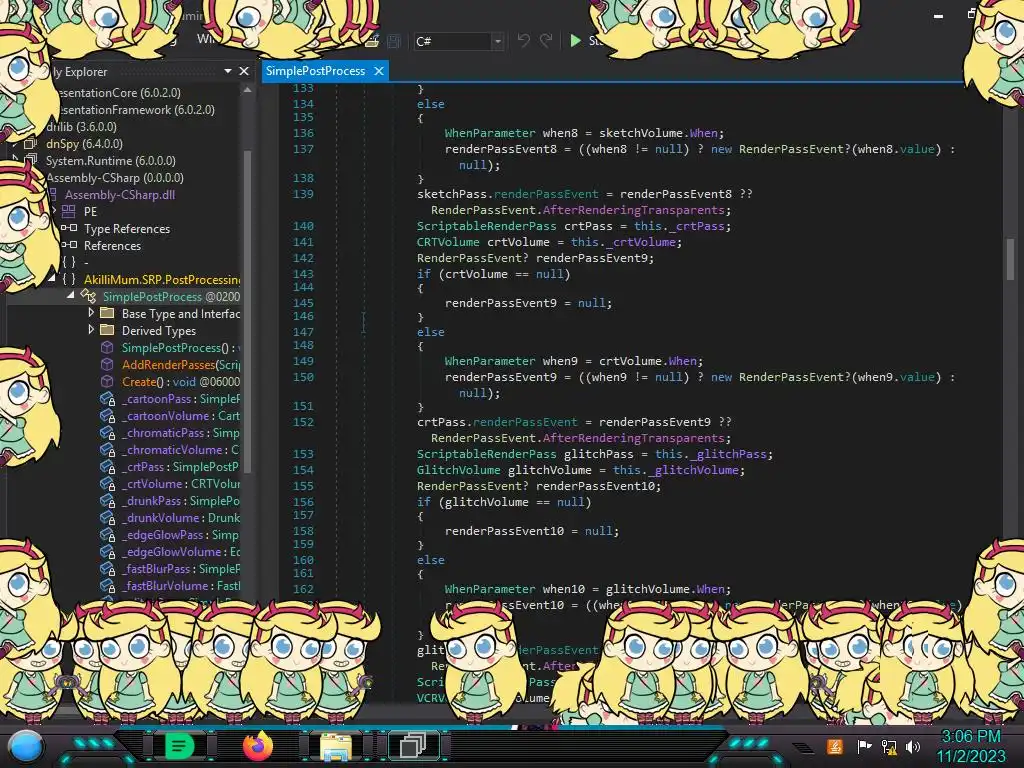Click the code editor vertical scrollbar thumb
Image resolution: width=1024 pixels, height=768 pixels.
(x=1010, y=259)
